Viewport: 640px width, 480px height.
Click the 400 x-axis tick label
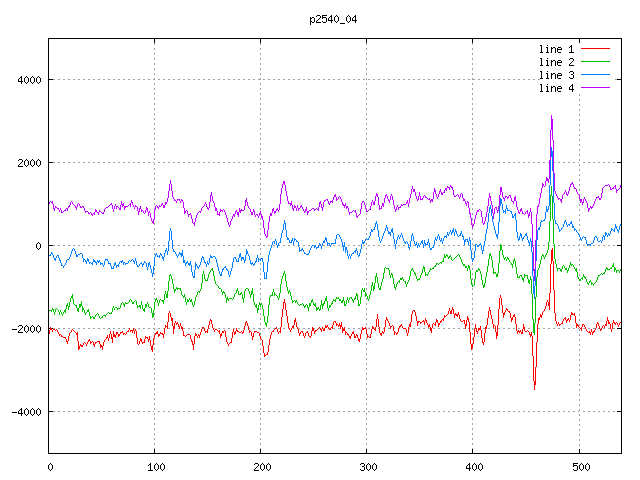tap(473, 466)
